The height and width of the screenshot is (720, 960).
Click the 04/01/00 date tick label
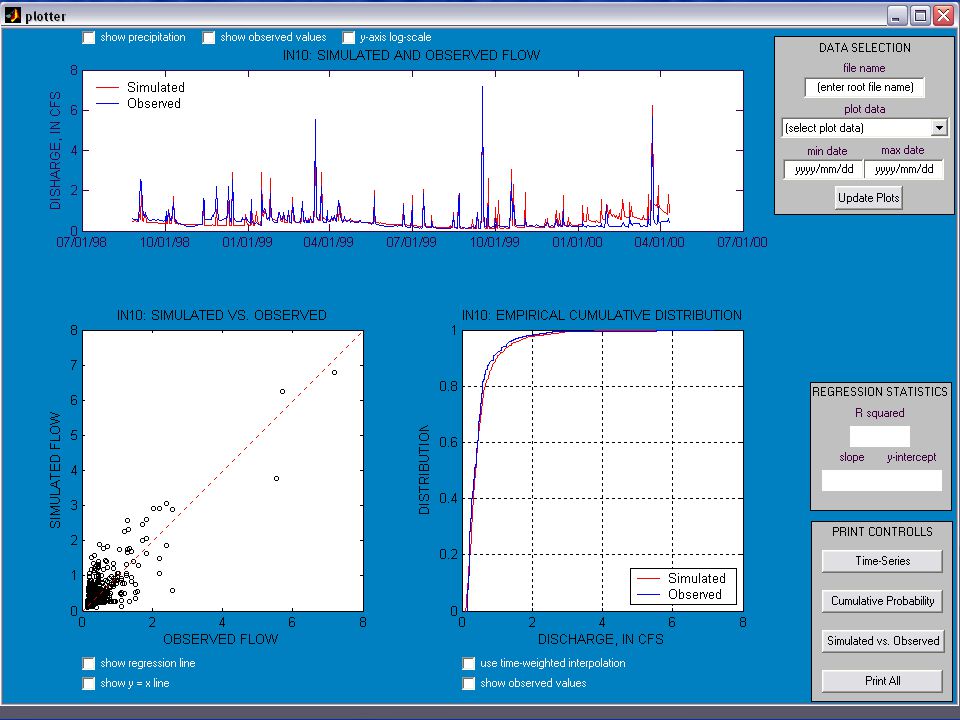659,242
